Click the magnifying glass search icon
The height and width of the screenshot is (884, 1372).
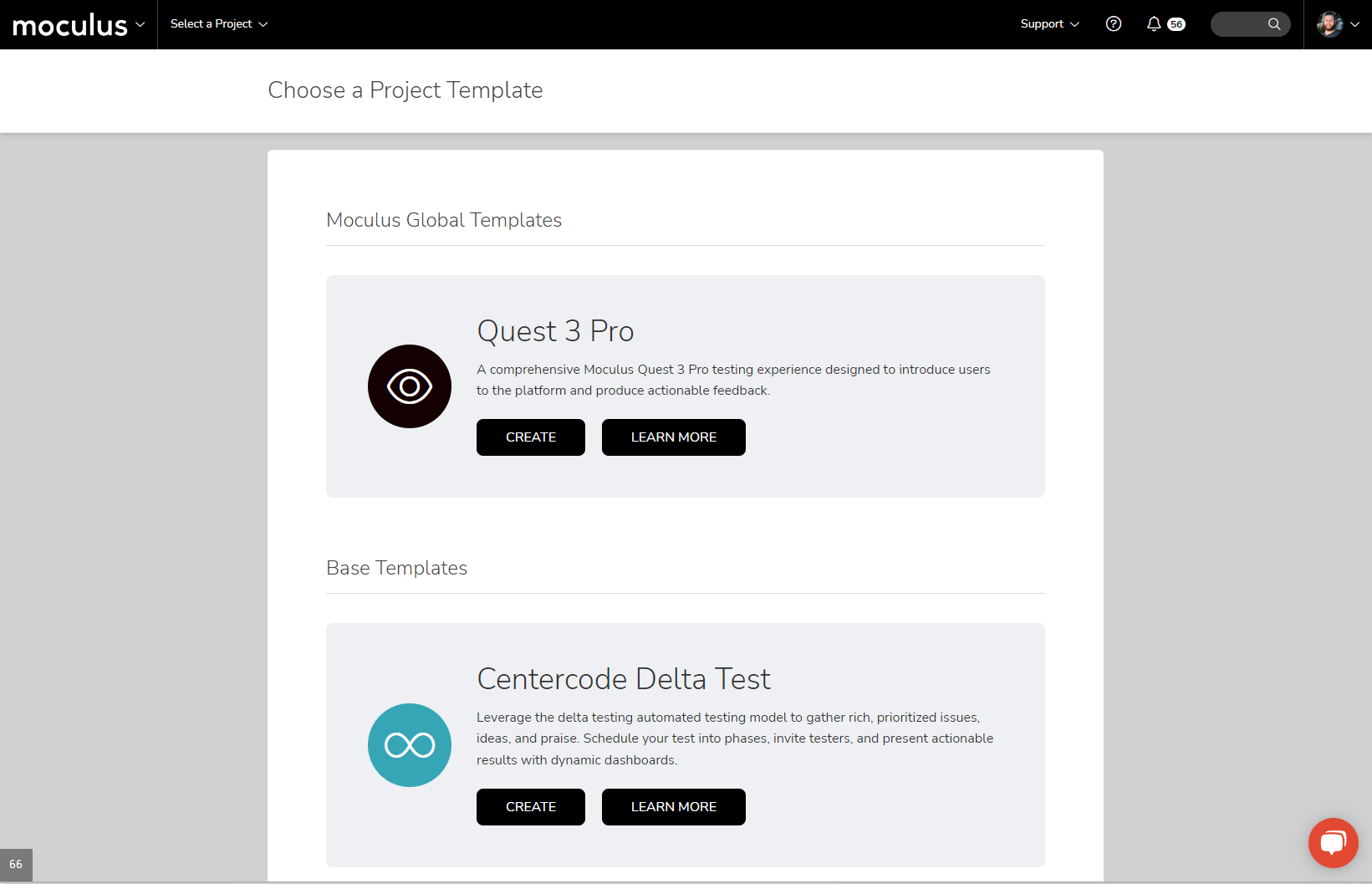(1274, 24)
